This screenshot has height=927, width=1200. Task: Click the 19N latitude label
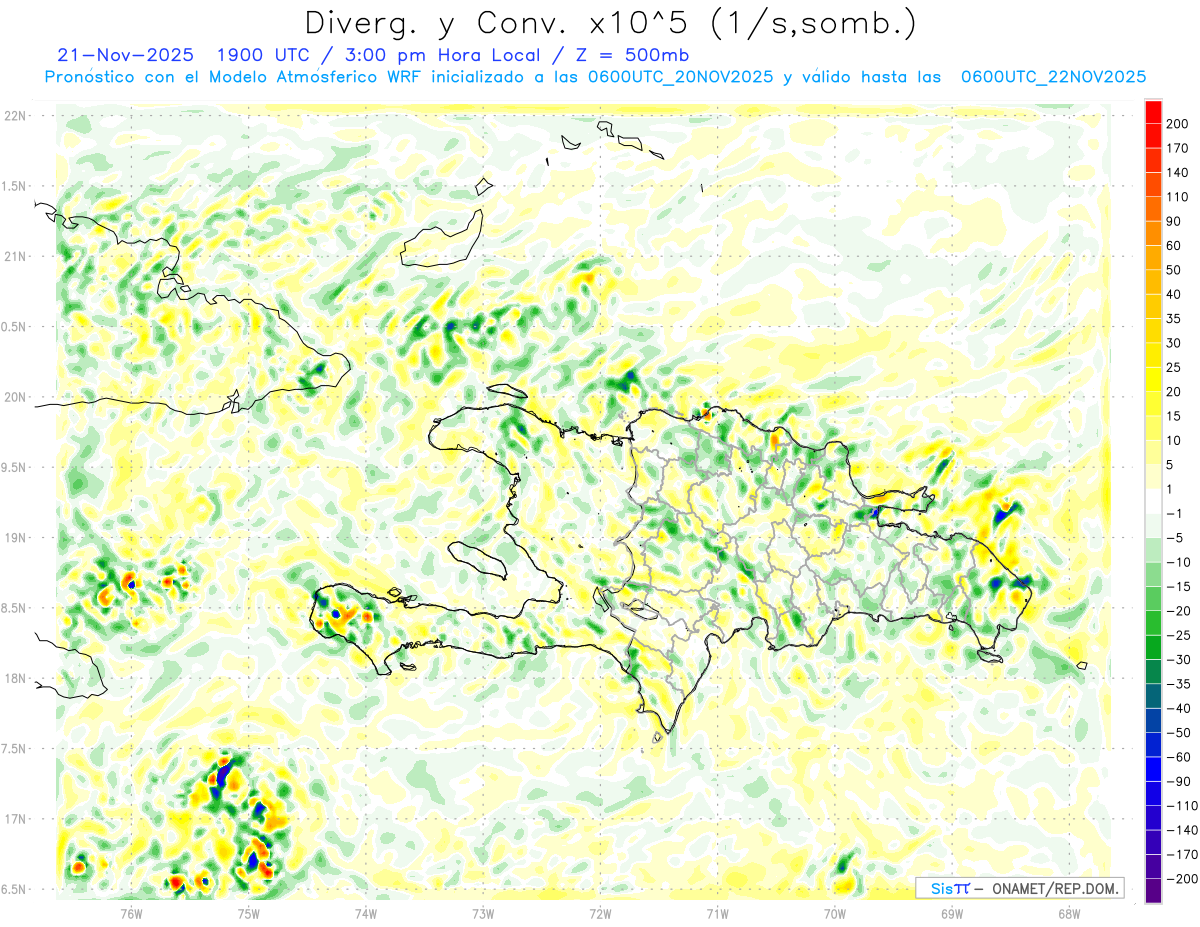[16, 538]
